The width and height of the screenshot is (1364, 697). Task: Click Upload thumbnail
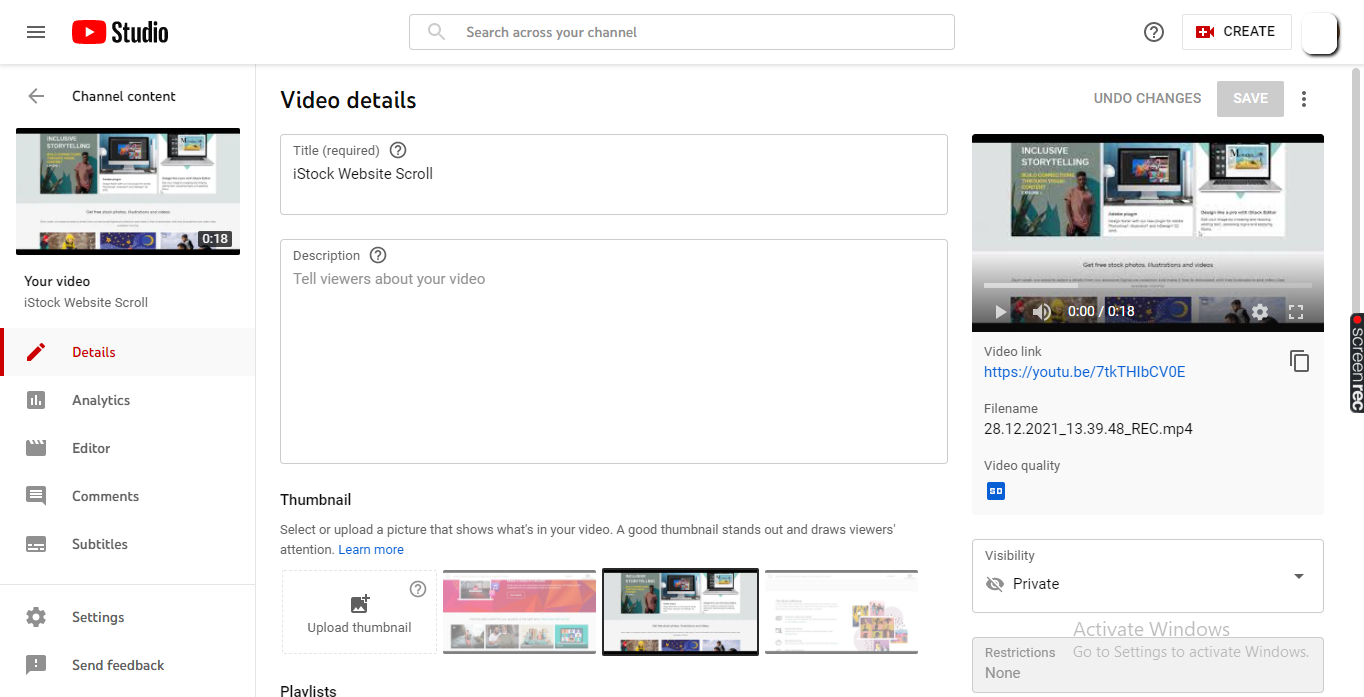pyautogui.click(x=359, y=612)
